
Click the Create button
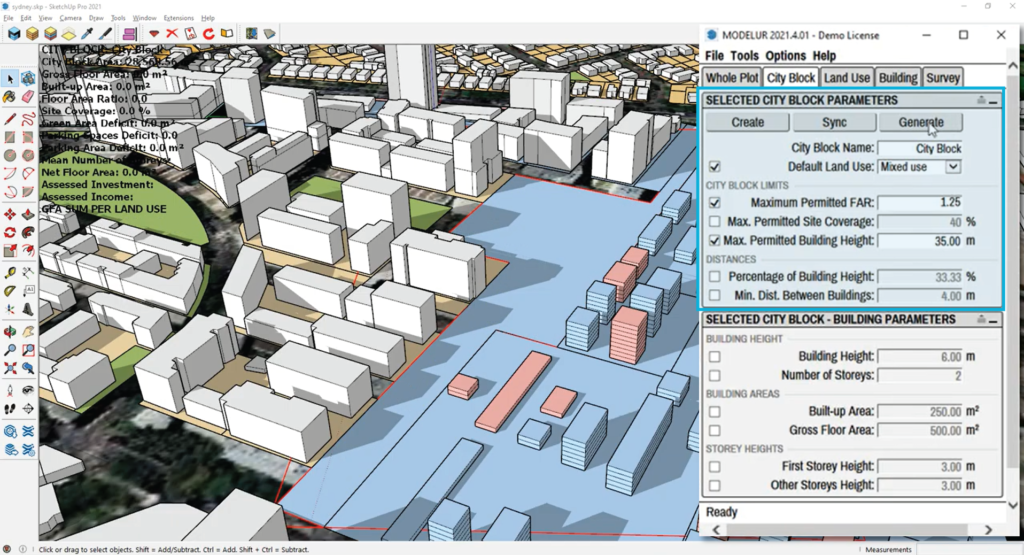click(748, 122)
